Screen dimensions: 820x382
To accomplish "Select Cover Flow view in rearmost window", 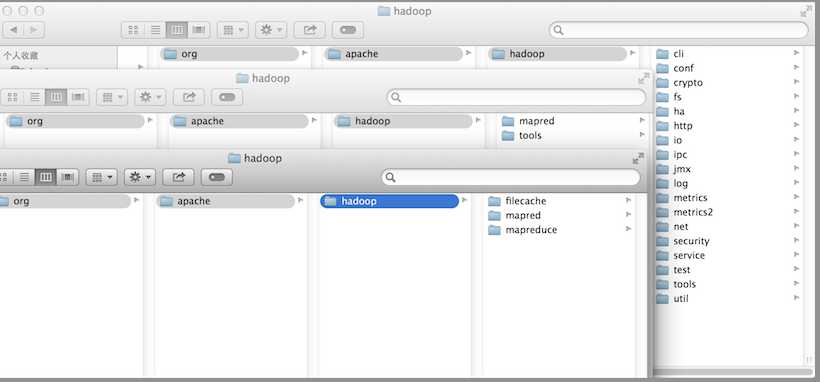I will pyautogui.click(x=199, y=30).
